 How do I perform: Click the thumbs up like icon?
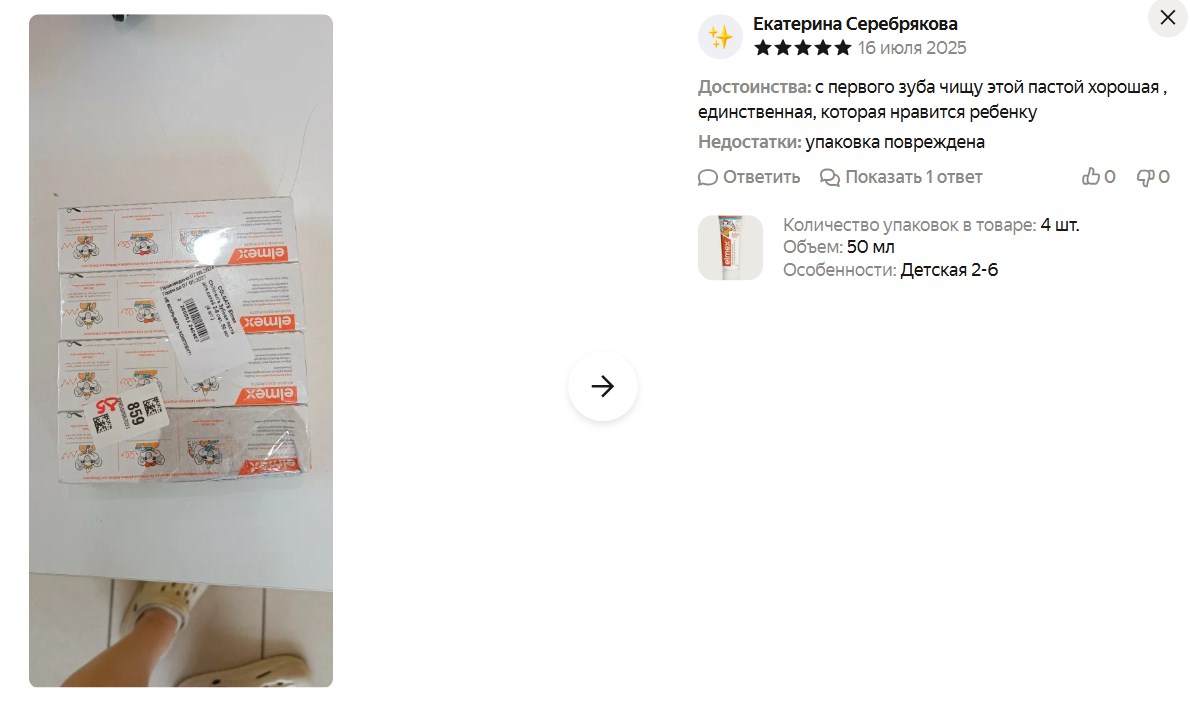click(1091, 177)
